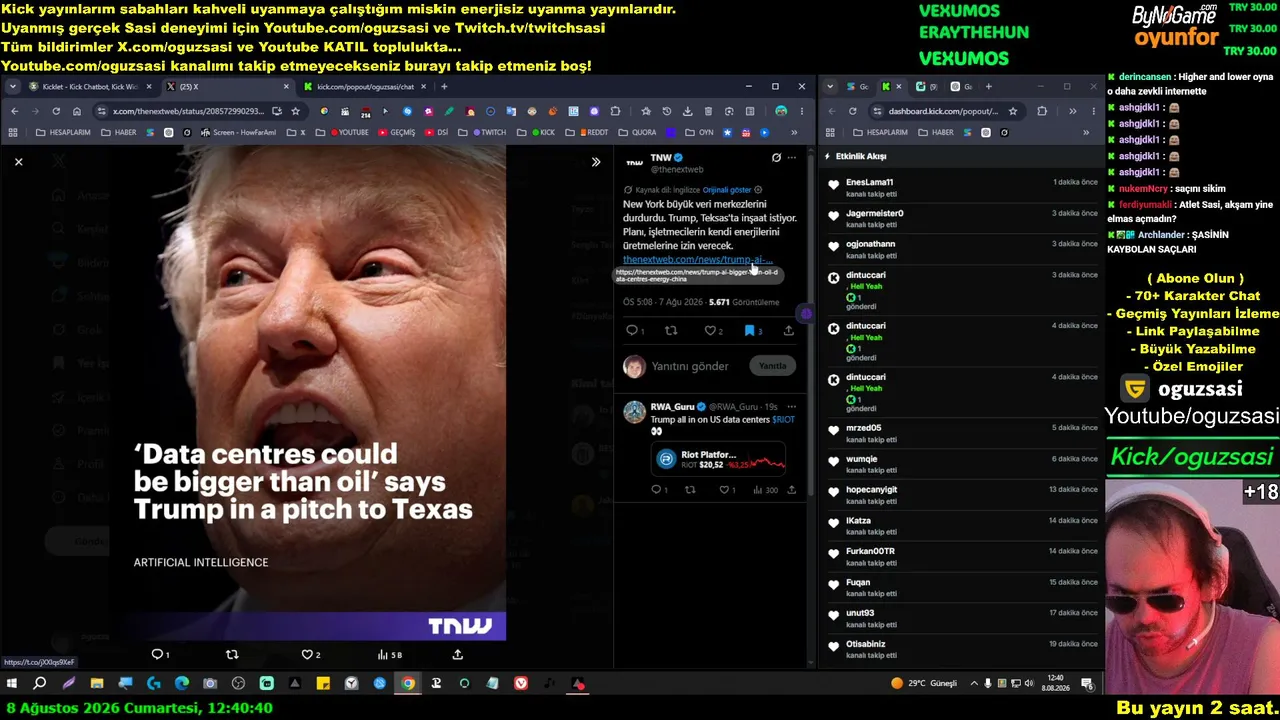Image resolution: width=1280 pixels, height=720 pixels.
Task: Click the dashboard.kick.com address bar
Action: tap(948, 111)
